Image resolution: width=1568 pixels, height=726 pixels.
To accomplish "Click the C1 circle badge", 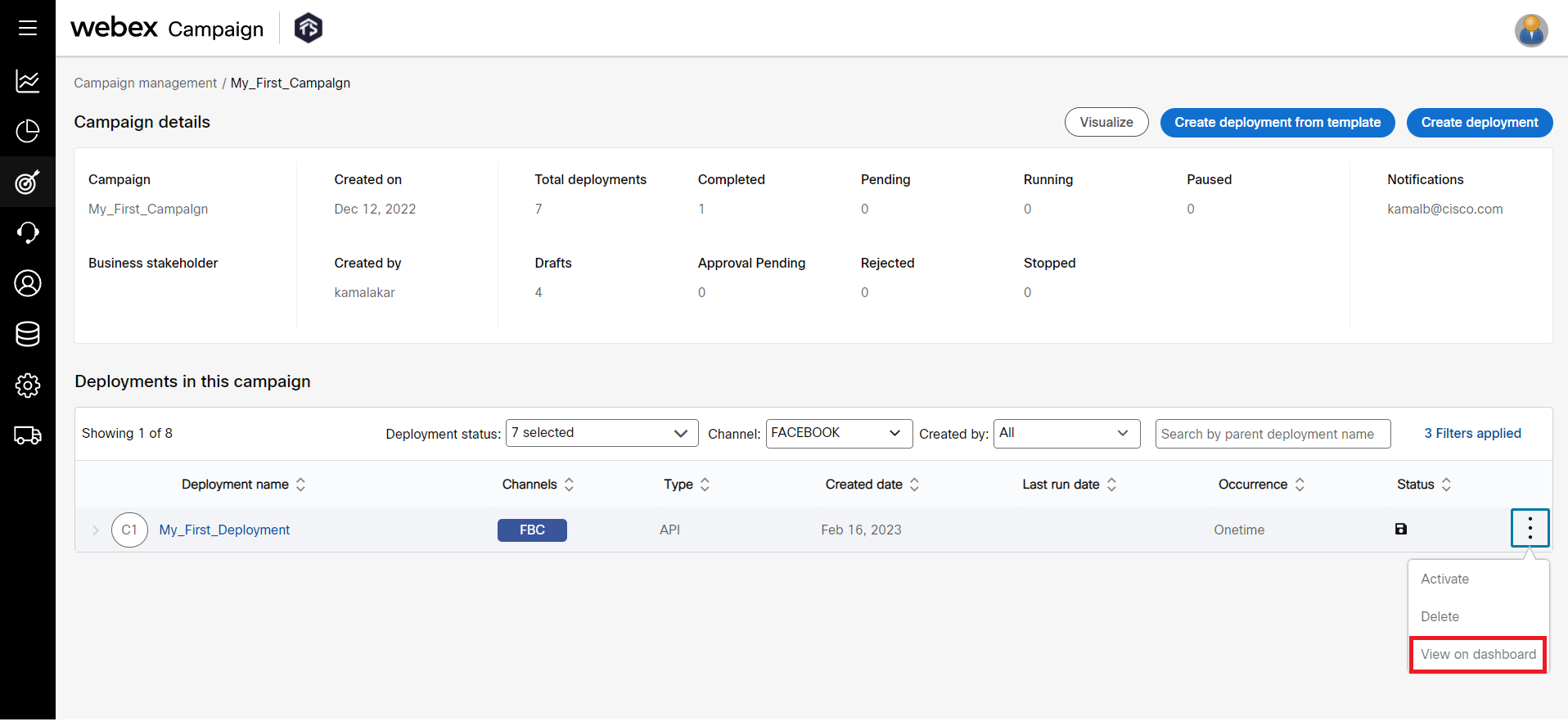I will coord(129,530).
